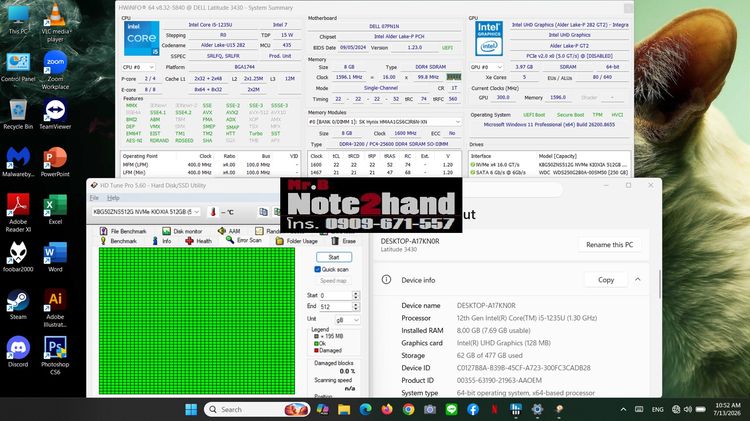Open the HWiNFO GPU #0 selector dropdown
Image resolution: width=750 pixels, height=421 pixels.
(x=486, y=67)
